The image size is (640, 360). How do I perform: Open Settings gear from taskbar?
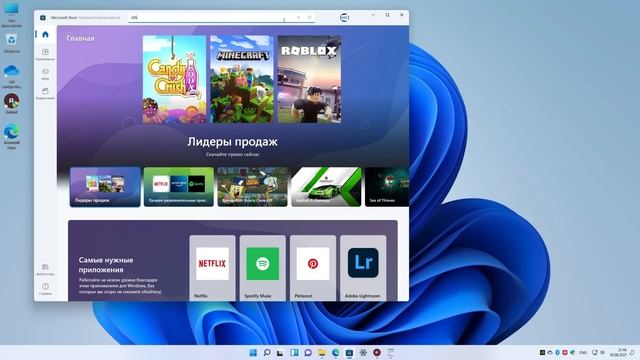tap(363, 352)
